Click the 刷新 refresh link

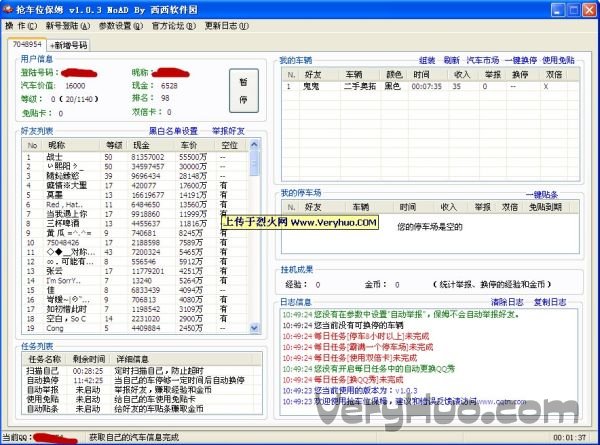(453, 60)
